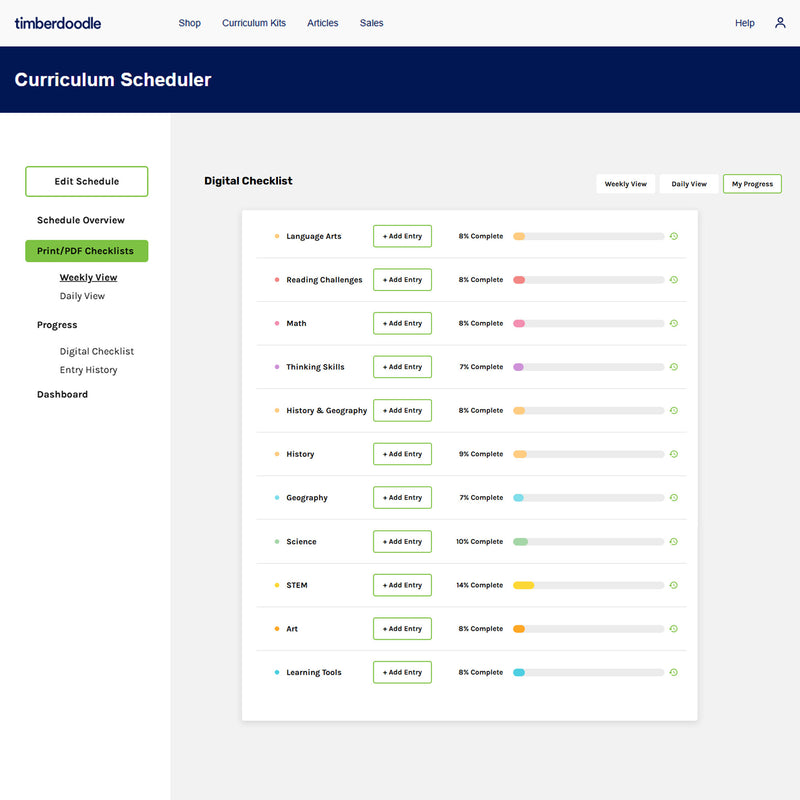The height and width of the screenshot is (800, 800).
Task: Open entry history icon beside STEM progress
Action: [674, 585]
